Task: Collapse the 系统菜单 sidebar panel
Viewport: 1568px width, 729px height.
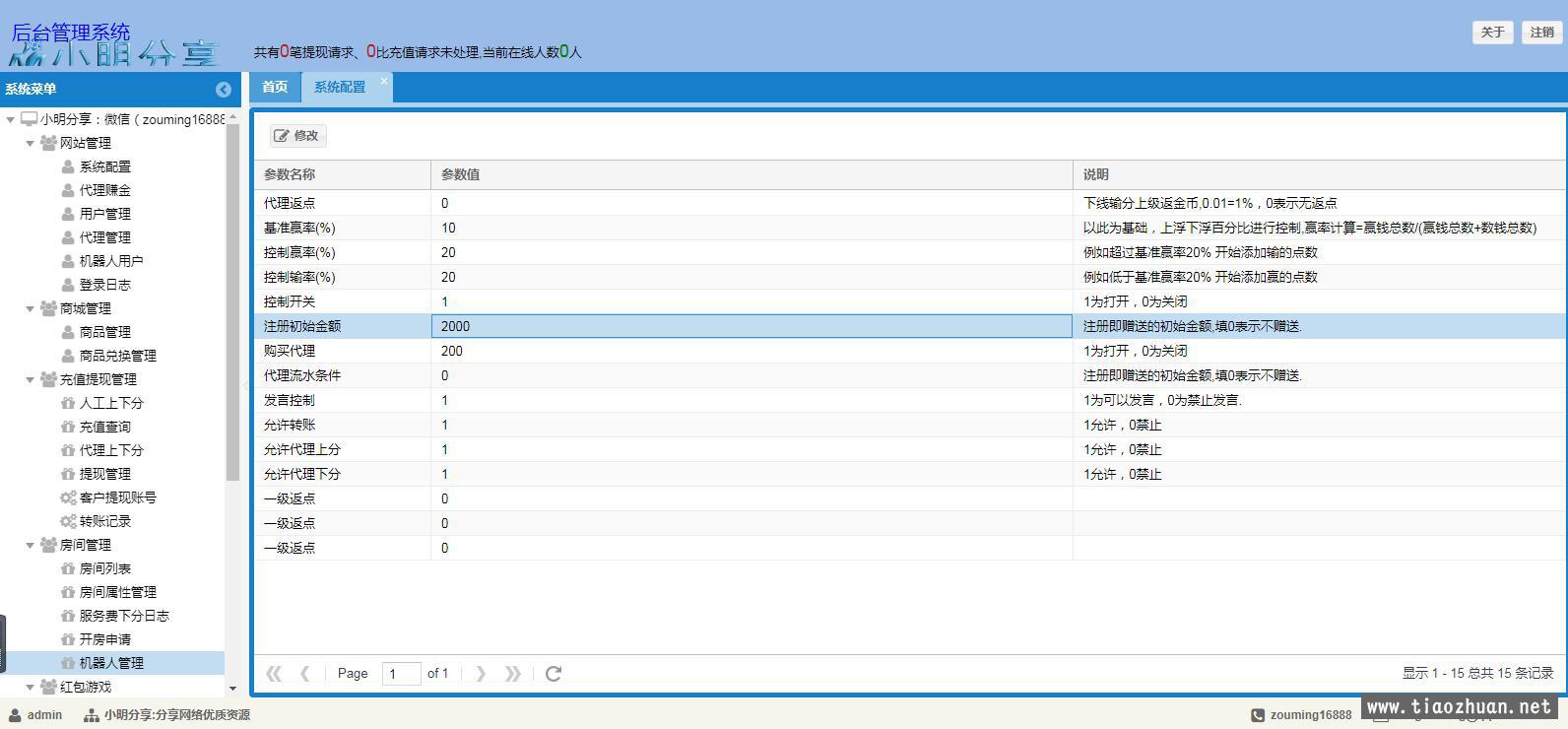Action: (224, 90)
